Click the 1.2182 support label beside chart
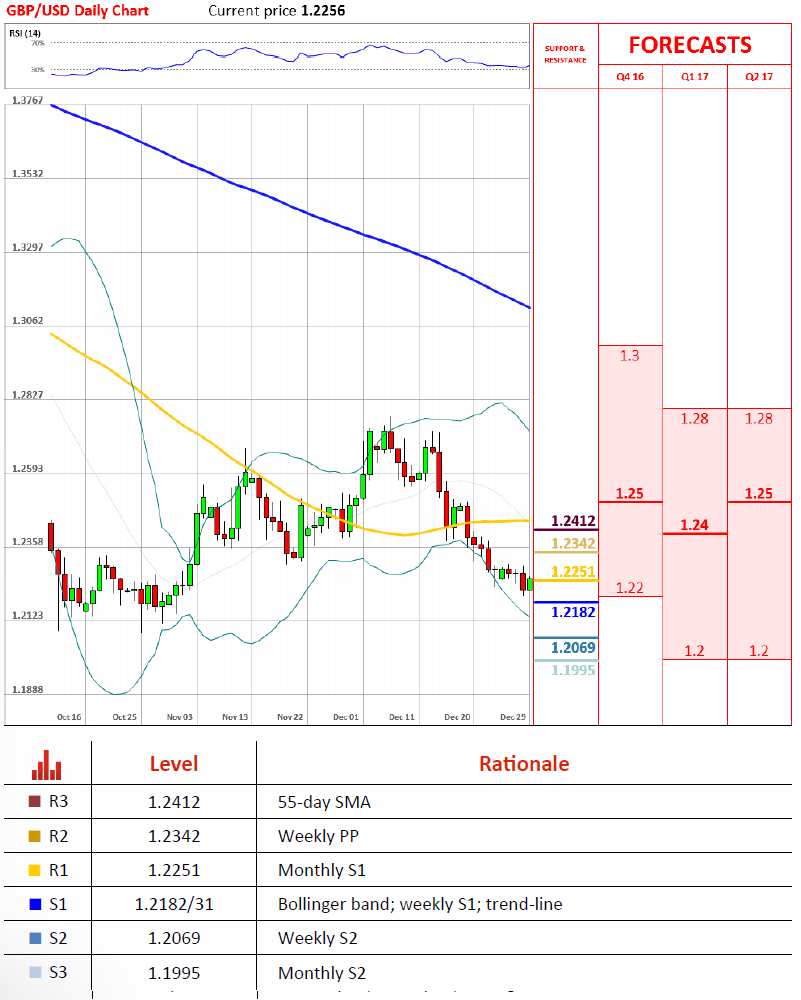The height and width of the screenshot is (1000, 801). pyautogui.click(x=573, y=612)
